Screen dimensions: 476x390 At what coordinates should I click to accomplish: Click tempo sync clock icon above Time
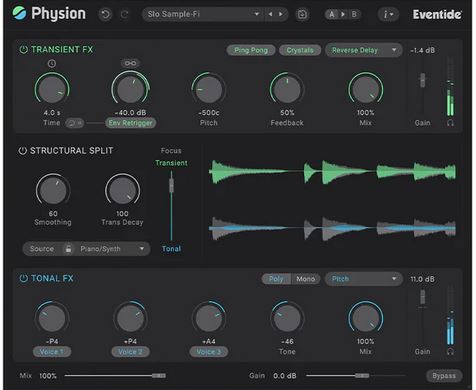[52, 63]
